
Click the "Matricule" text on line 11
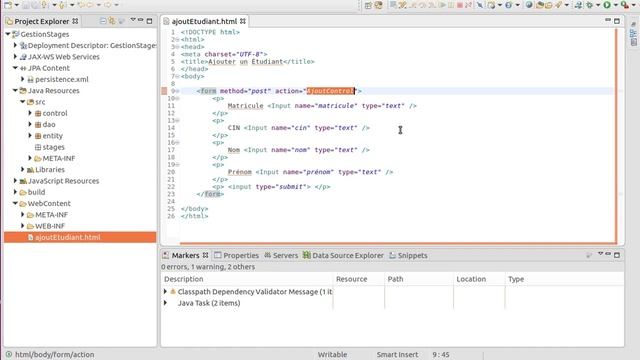point(245,106)
